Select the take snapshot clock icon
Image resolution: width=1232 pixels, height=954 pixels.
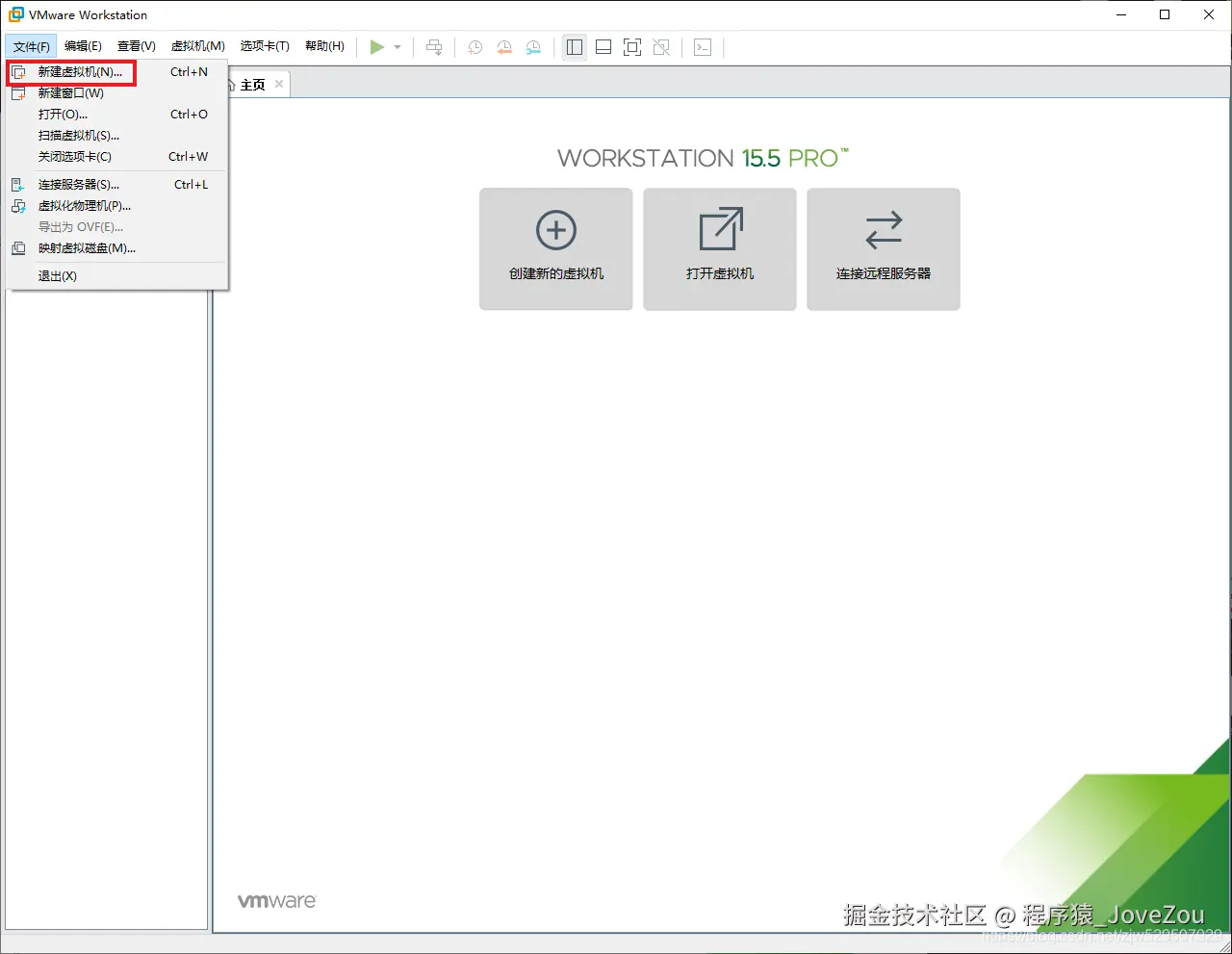(475, 46)
